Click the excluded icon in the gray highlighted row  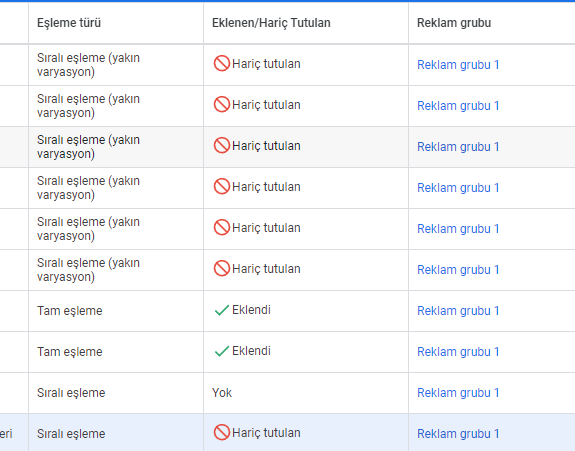click(x=222, y=146)
